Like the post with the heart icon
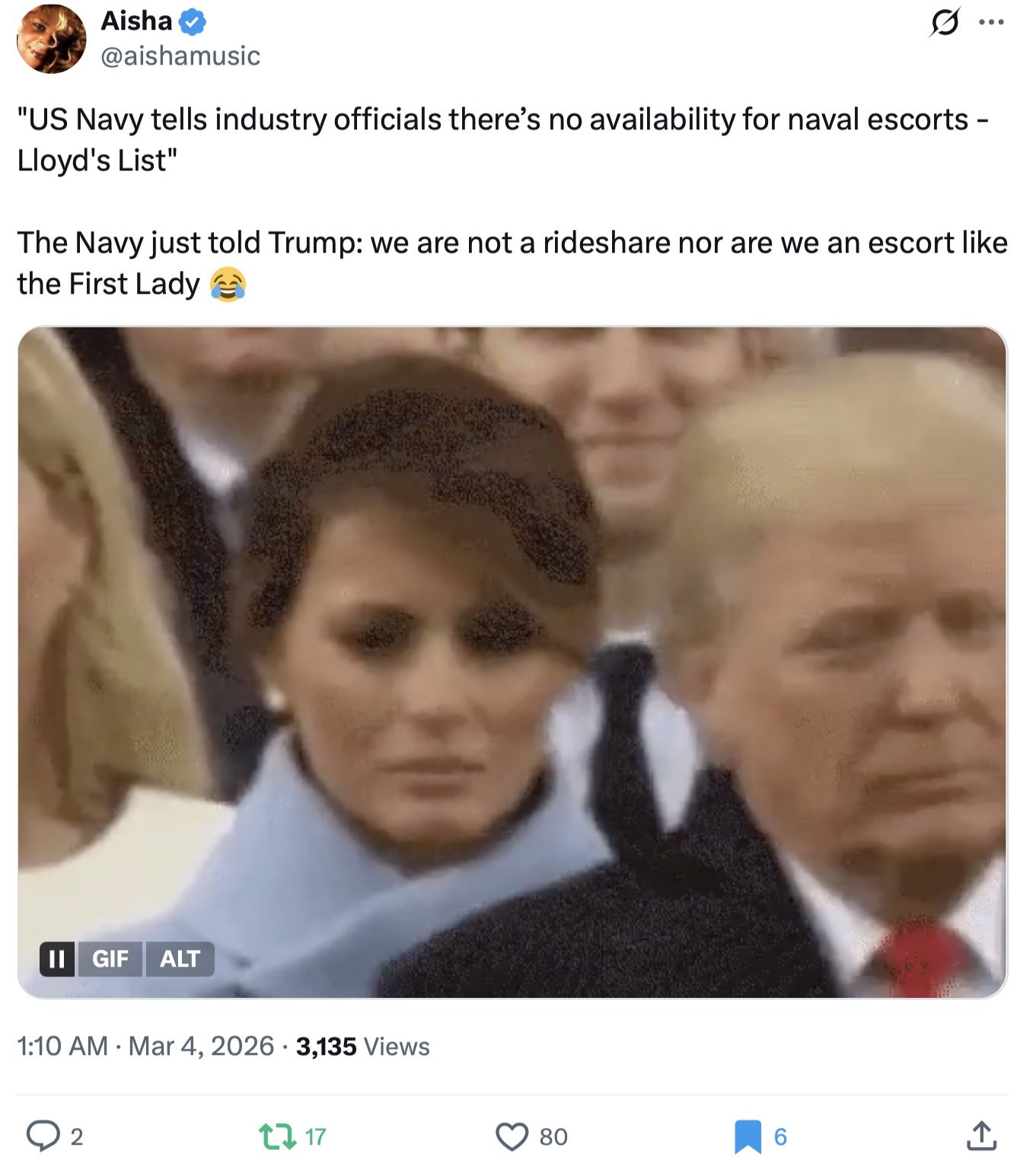Image resolution: width=1036 pixels, height=1160 pixels. click(512, 1136)
